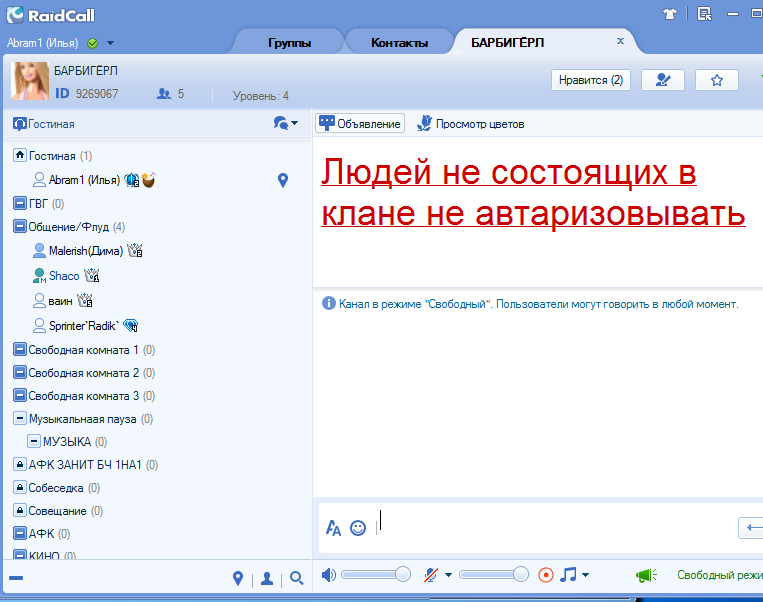Screen dimensions: 763x602
Task: Mute the speaker
Action: click(x=328, y=575)
